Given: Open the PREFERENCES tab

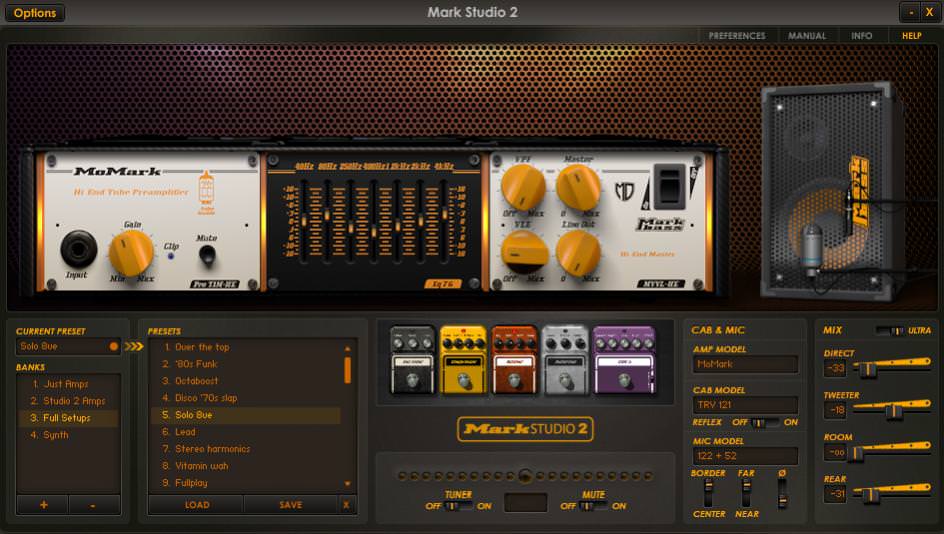Looking at the screenshot, I should coord(737,36).
